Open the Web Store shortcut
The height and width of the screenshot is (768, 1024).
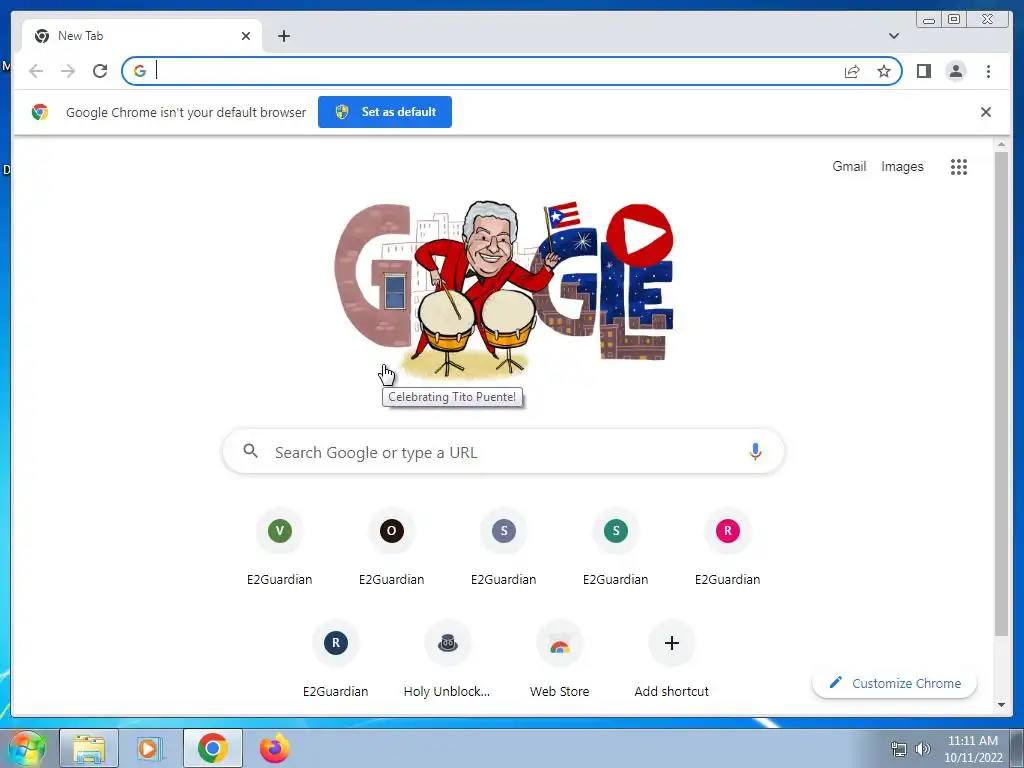[x=560, y=660]
